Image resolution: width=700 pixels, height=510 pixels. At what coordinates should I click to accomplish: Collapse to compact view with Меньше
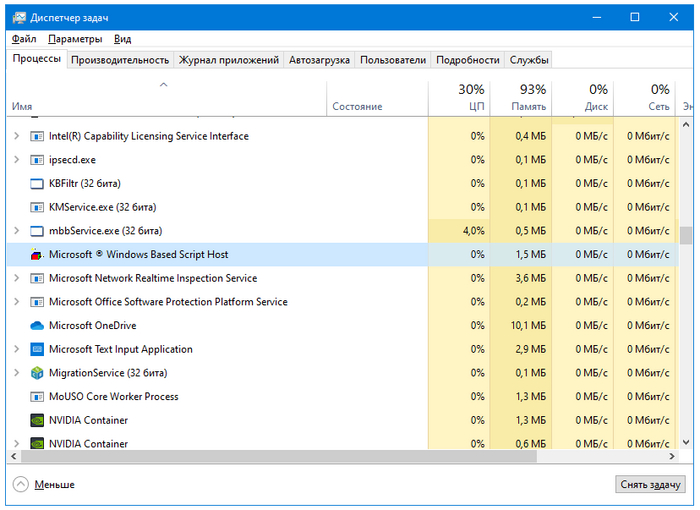pyautogui.click(x=44, y=485)
